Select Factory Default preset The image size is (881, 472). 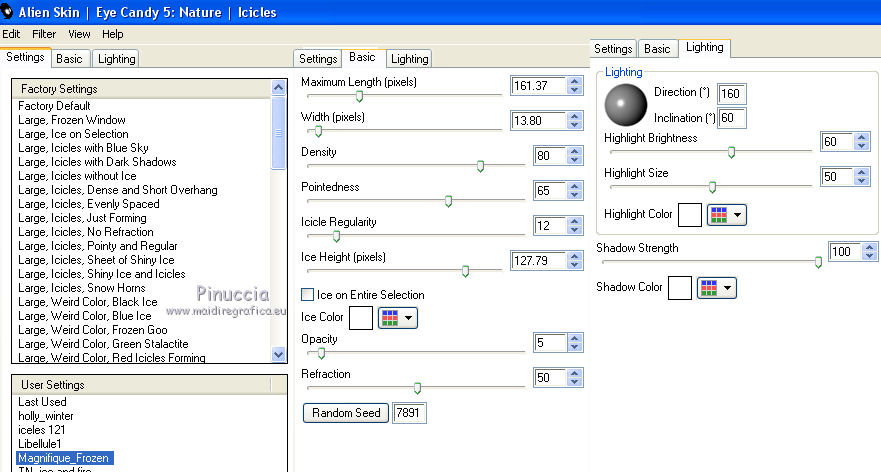(54, 106)
